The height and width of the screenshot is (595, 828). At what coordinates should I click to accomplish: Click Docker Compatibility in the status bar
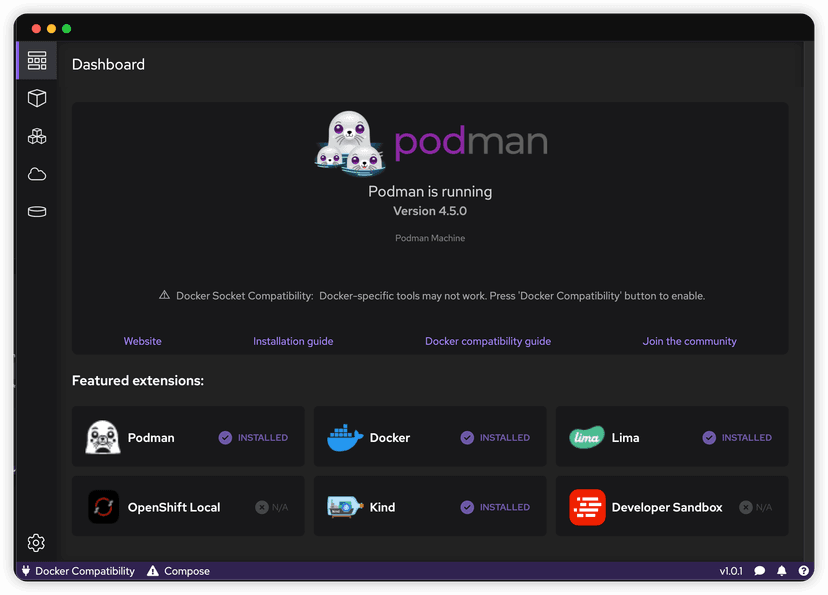coord(77,570)
